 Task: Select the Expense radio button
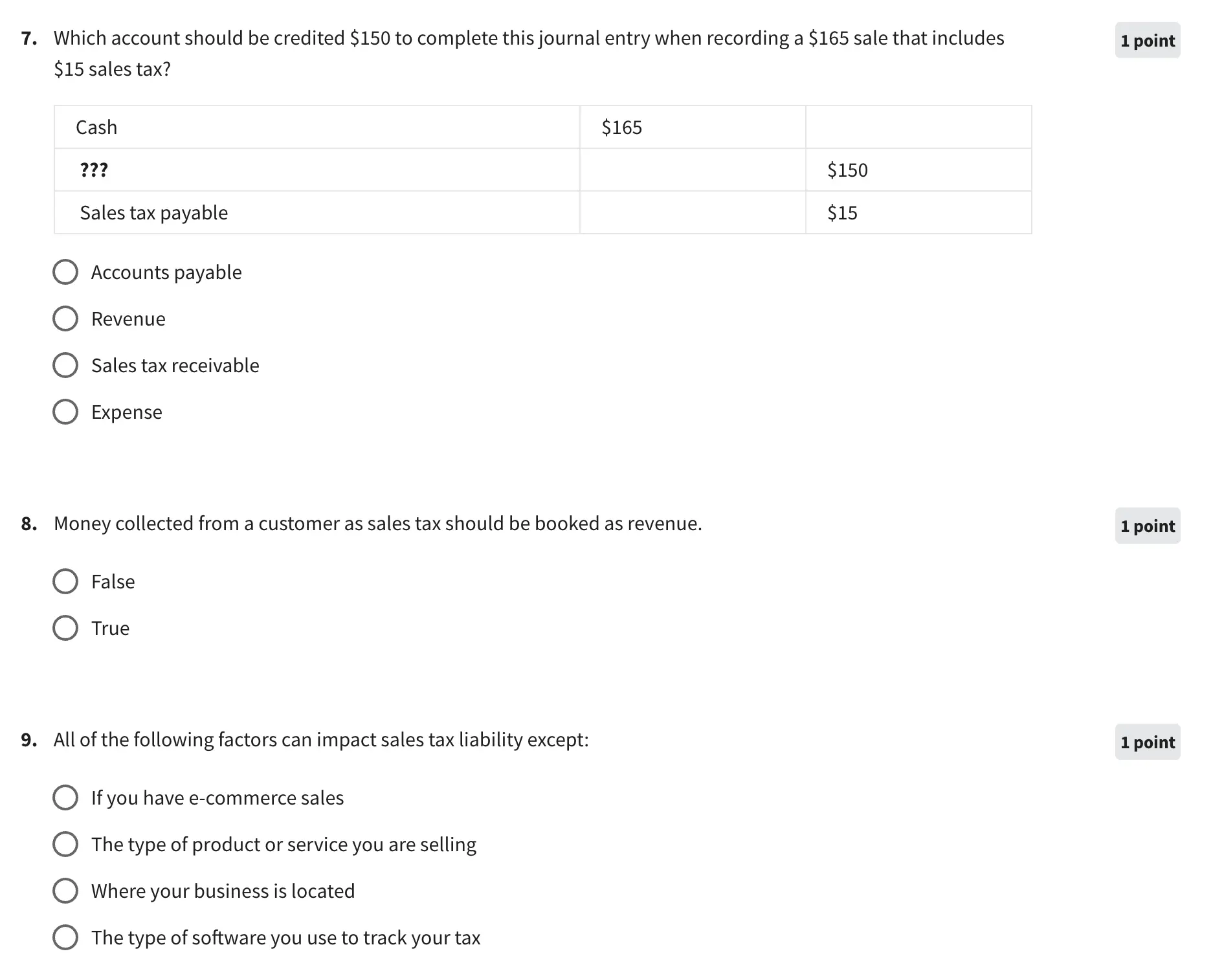click(x=65, y=412)
